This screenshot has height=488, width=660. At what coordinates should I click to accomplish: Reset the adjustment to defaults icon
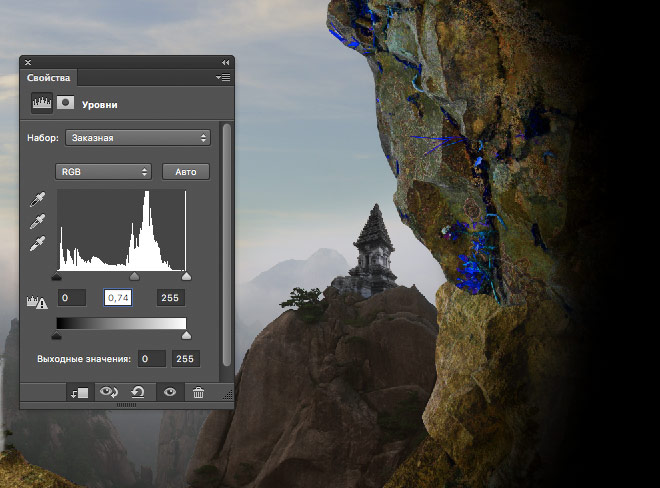pyautogui.click(x=138, y=392)
